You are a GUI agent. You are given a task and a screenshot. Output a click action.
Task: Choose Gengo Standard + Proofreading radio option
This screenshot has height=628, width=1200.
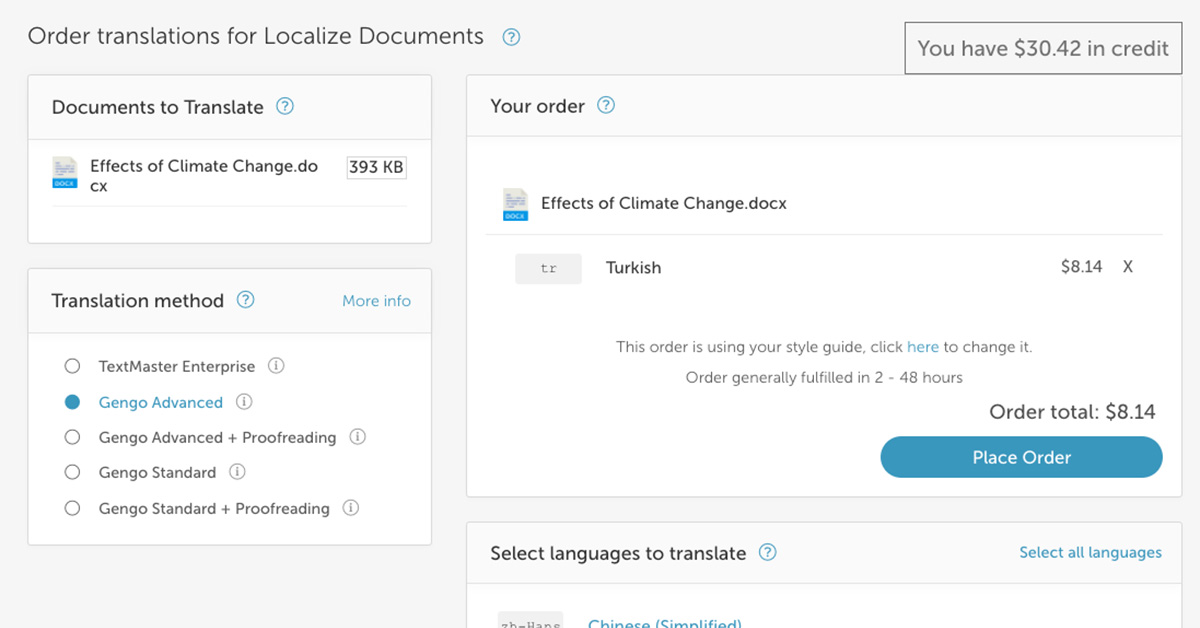click(72, 508)
